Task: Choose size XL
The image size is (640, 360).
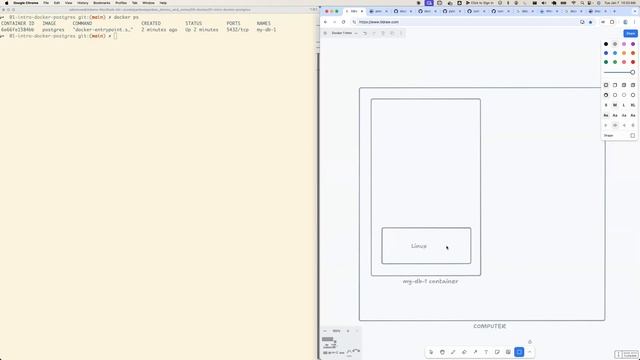Action: (633, 105)
